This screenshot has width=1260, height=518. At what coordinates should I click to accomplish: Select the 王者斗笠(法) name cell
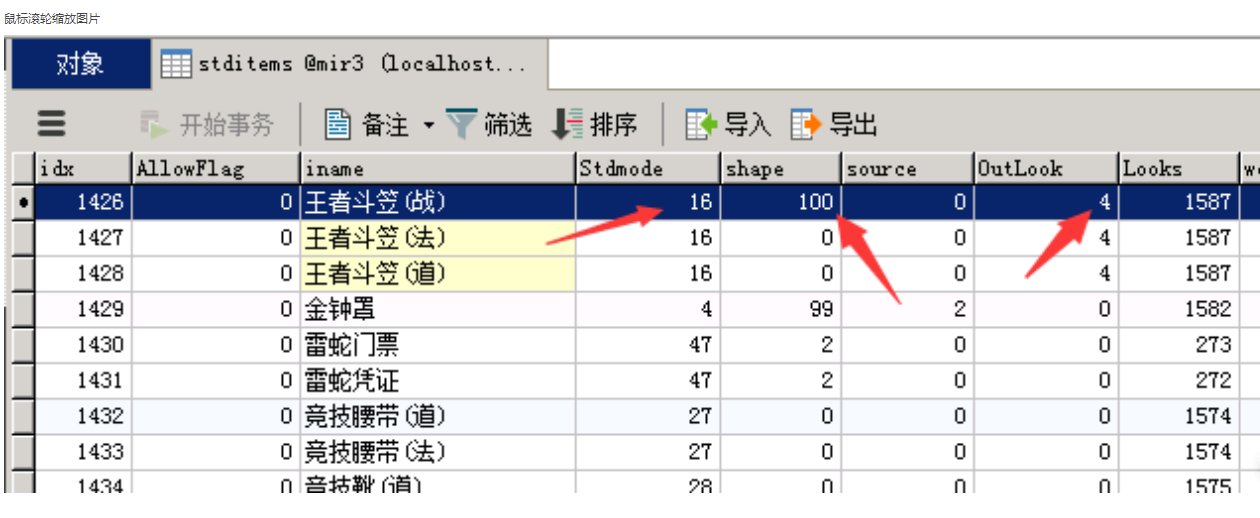tap(437, 237)
